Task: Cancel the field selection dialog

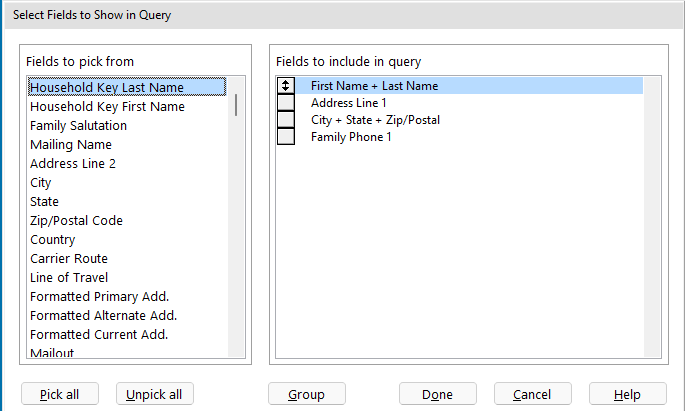Action: [532, 394]
